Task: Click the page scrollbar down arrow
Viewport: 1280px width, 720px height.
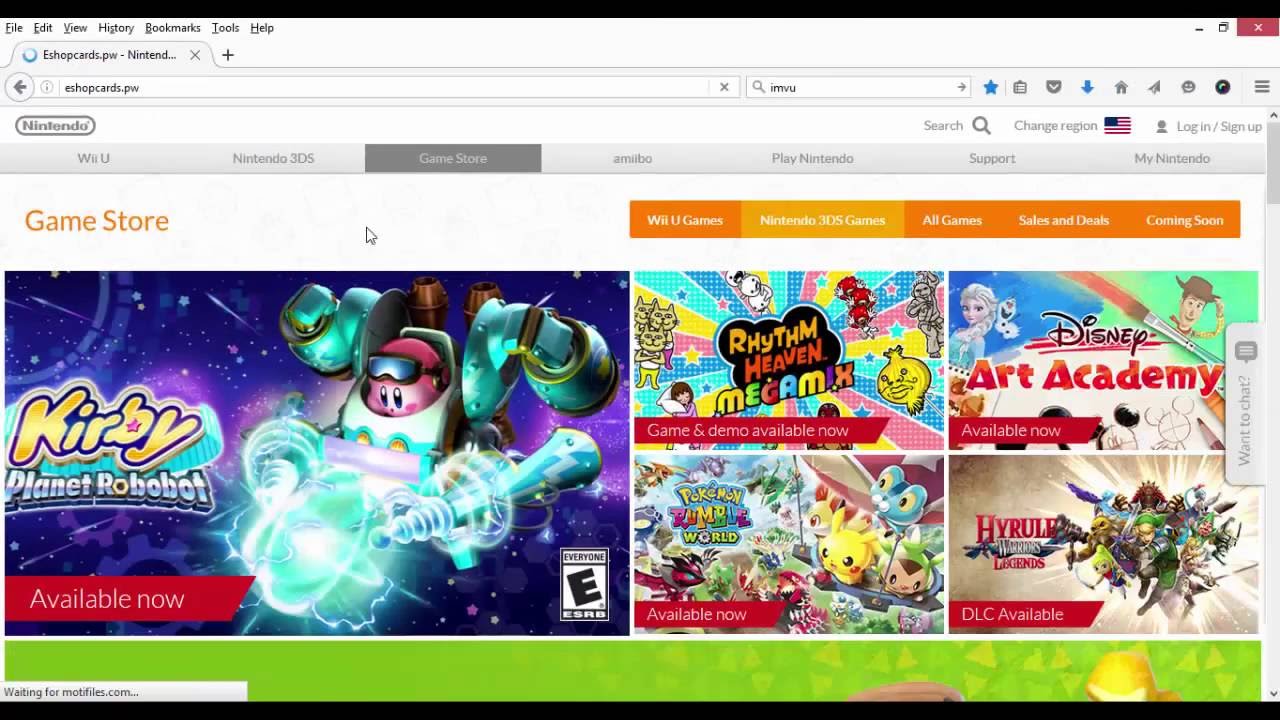Action: [1273, 693]
